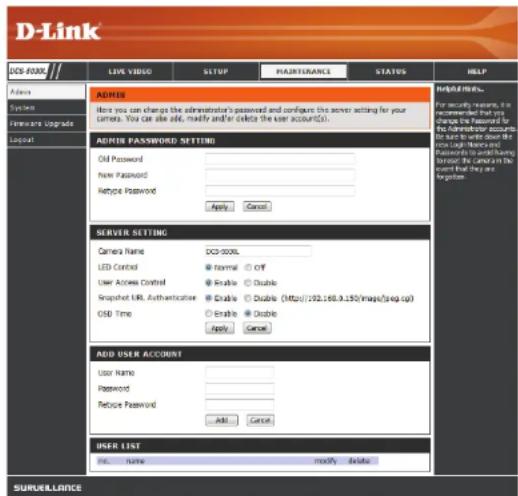The image size is (518, 496).
Task: Click the Add User Account section header
Action: [260, 354]
